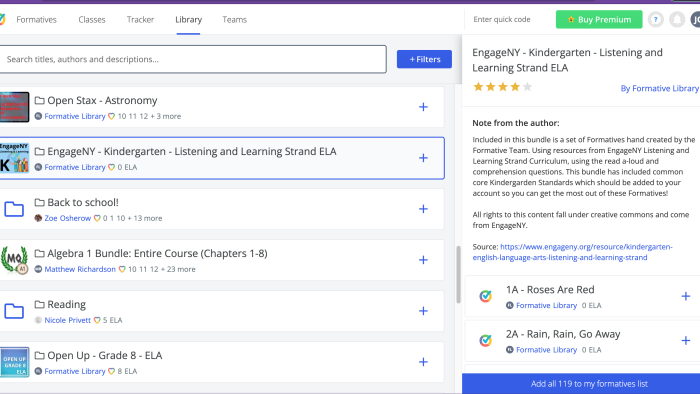This screenshot has height=394, width=700.
Task: Click the Open Up Grade 8 thumbnail
Action: click(x=14, y=362)
